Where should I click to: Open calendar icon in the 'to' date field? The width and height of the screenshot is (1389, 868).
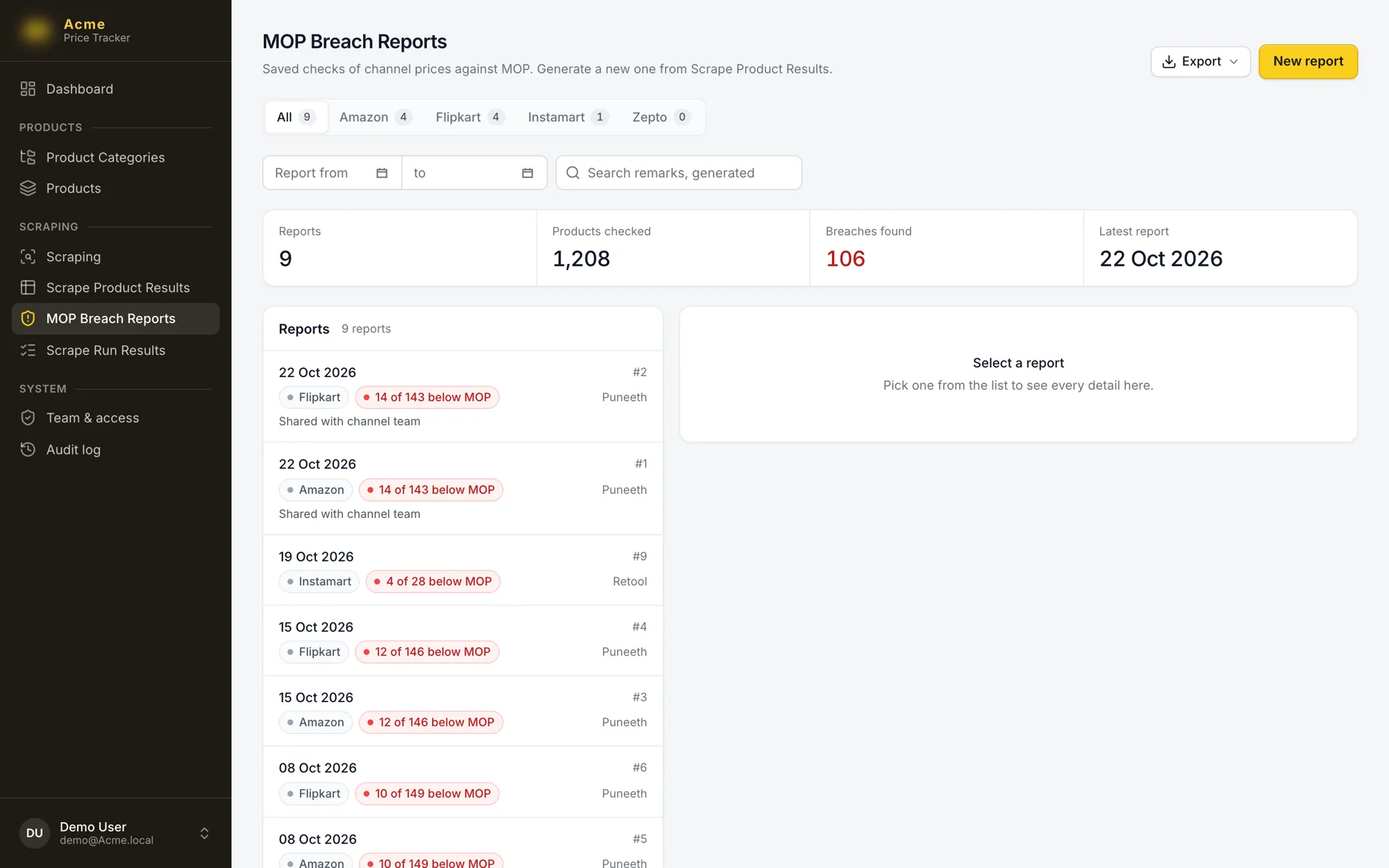tap(527, 173)
